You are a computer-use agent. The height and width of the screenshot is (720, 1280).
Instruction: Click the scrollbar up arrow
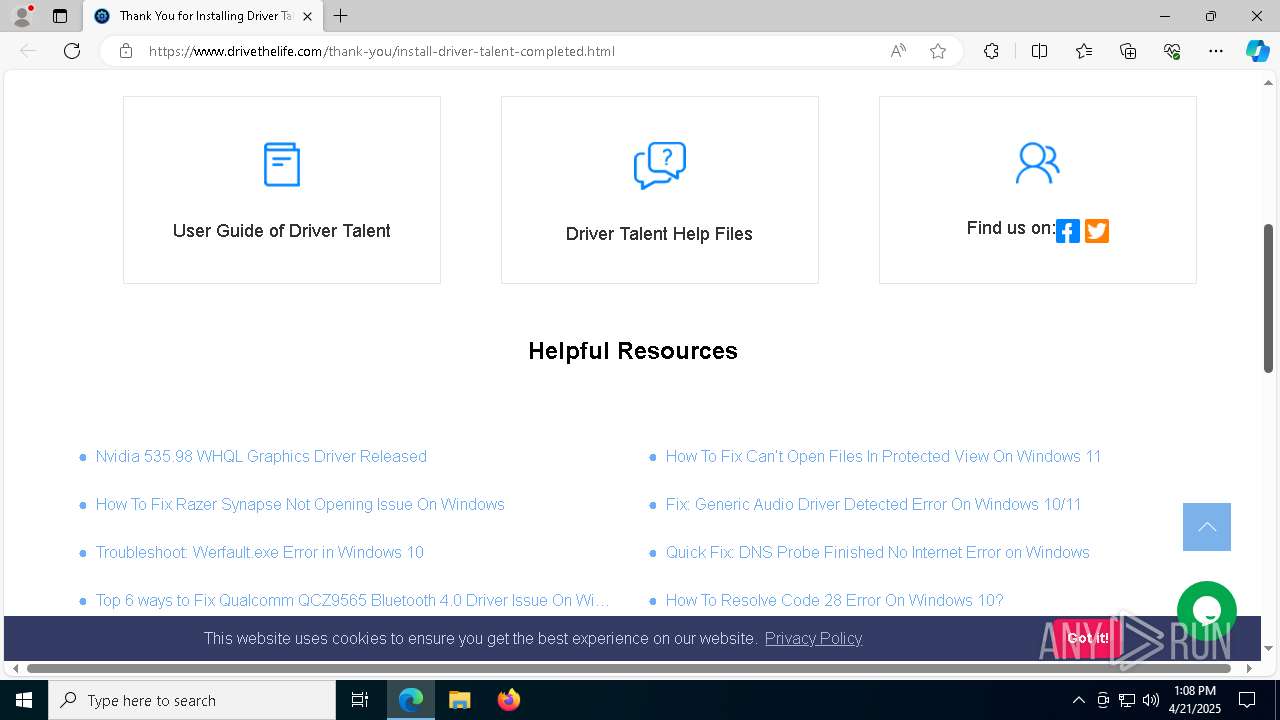1268,83
